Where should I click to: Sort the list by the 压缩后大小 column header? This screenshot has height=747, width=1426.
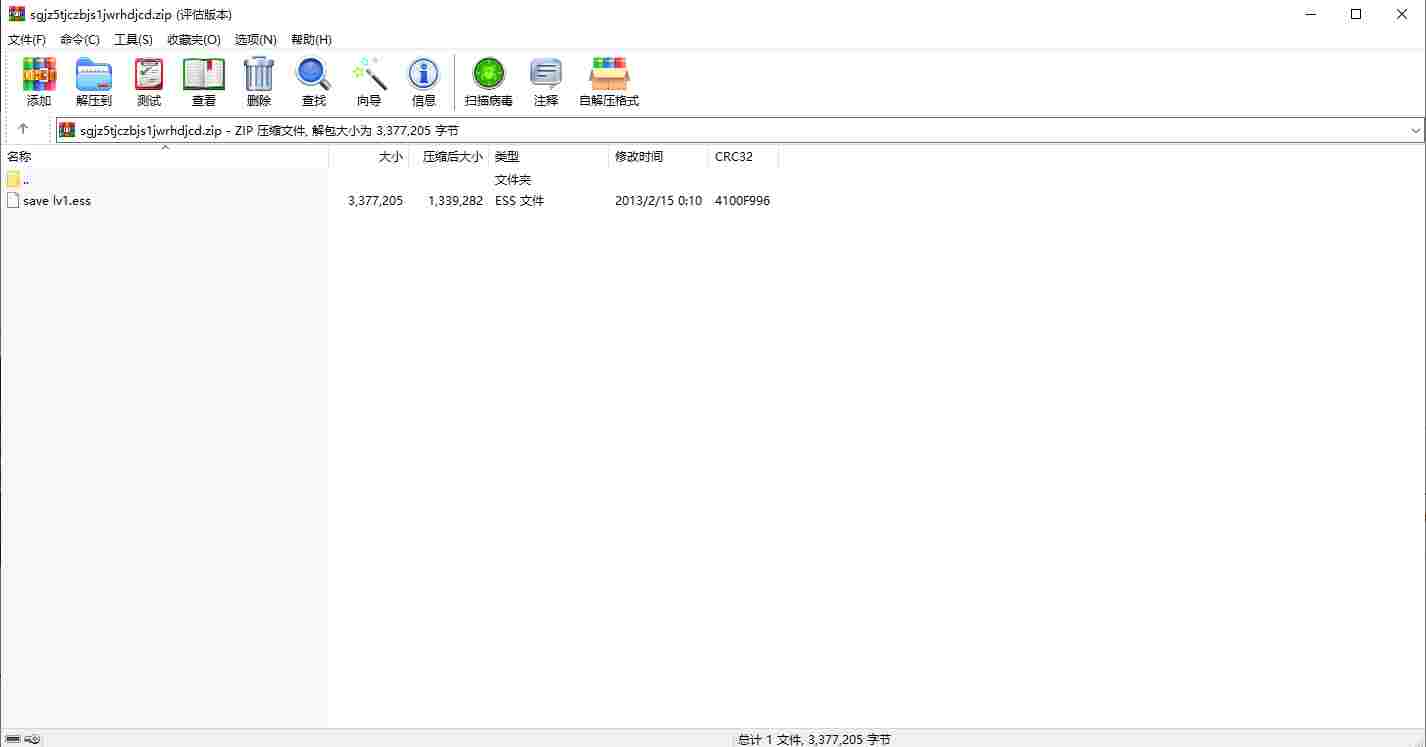click(x=449, y=157)
